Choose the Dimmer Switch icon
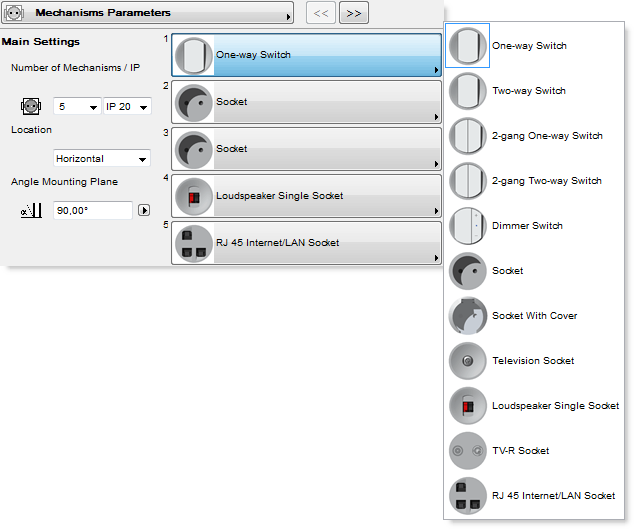The height and width of the screenshot is (529, 634). pos(468,226)
